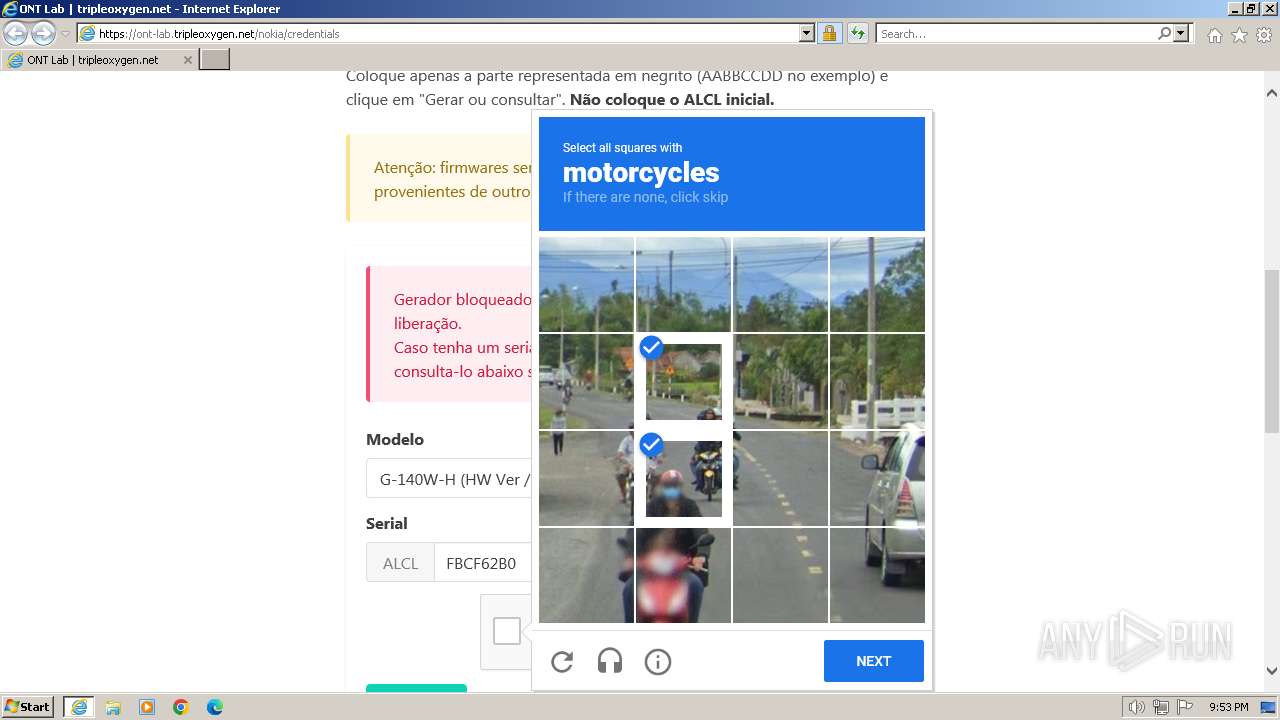Click the search magnifier icon
This screenshot has width=1280, height=720.
[1164, 33]
